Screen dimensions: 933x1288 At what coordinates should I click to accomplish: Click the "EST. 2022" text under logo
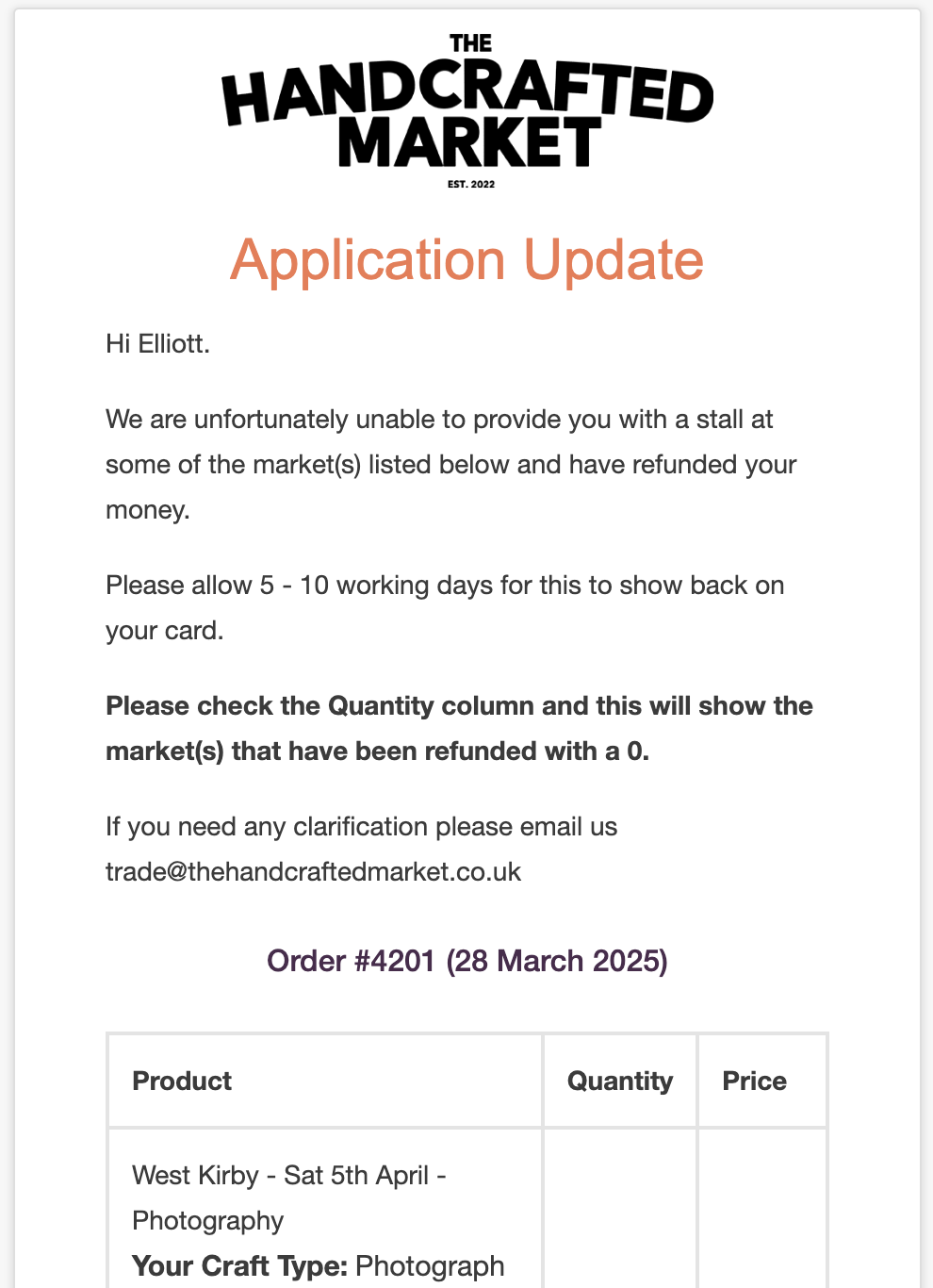[x=470, y=184]
